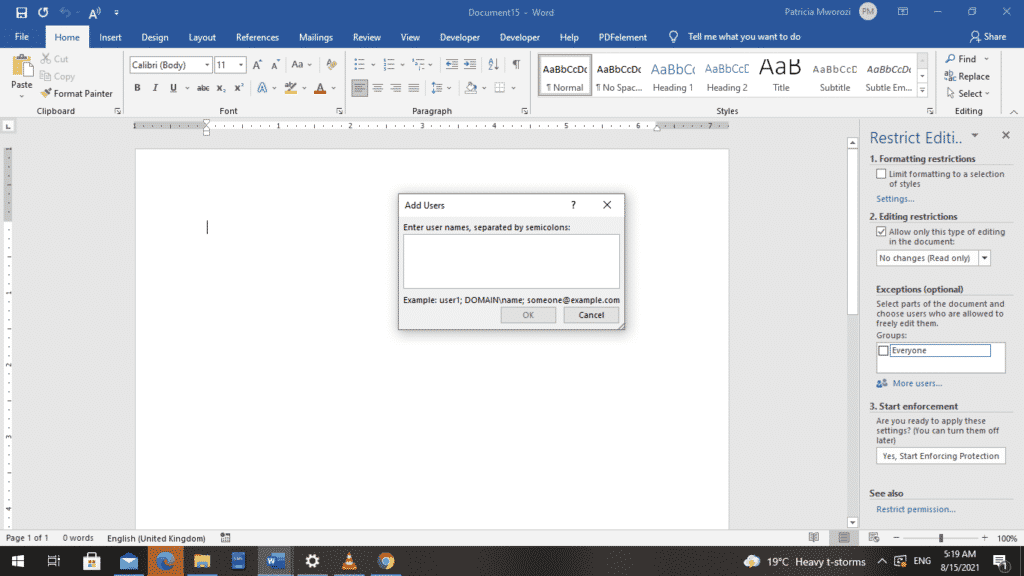Switch to the Mailings ribbon tab

coord(315,36)
